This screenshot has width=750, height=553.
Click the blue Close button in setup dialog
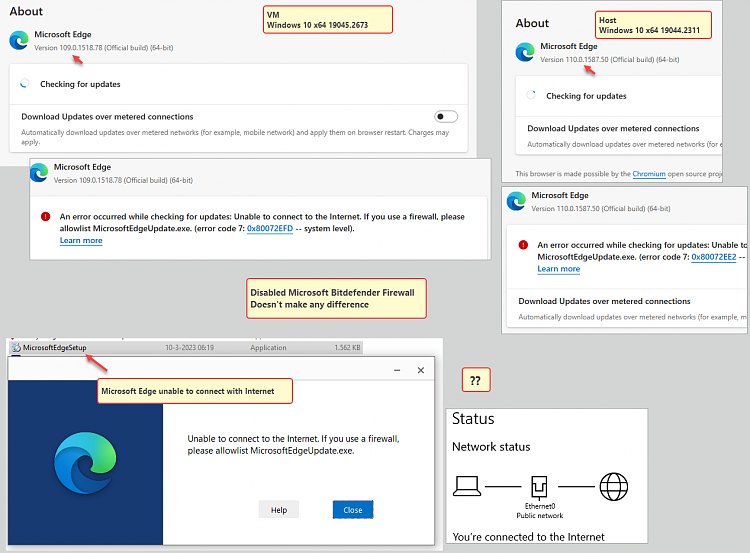tap(353, 510)
